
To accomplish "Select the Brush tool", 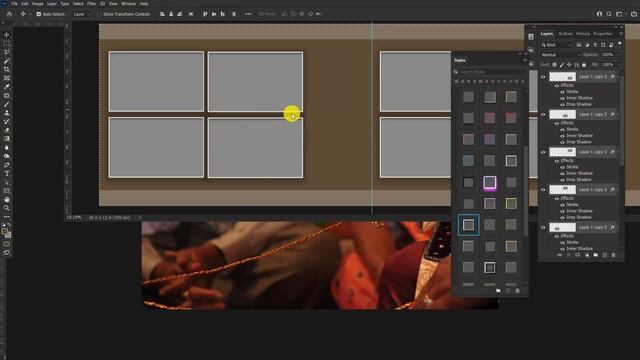I will click(7, 104).
